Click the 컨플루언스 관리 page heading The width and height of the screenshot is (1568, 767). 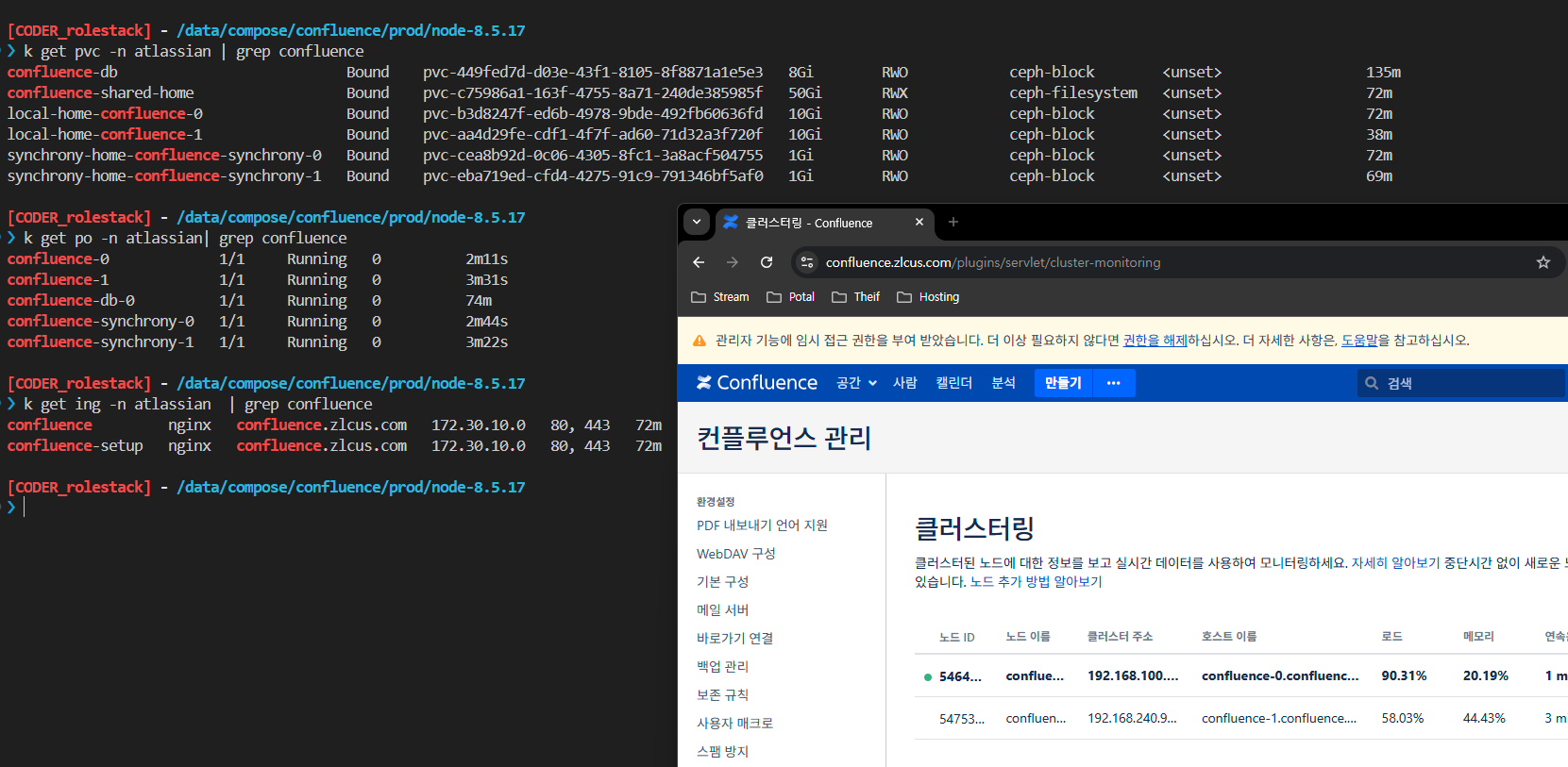point(784,439)
